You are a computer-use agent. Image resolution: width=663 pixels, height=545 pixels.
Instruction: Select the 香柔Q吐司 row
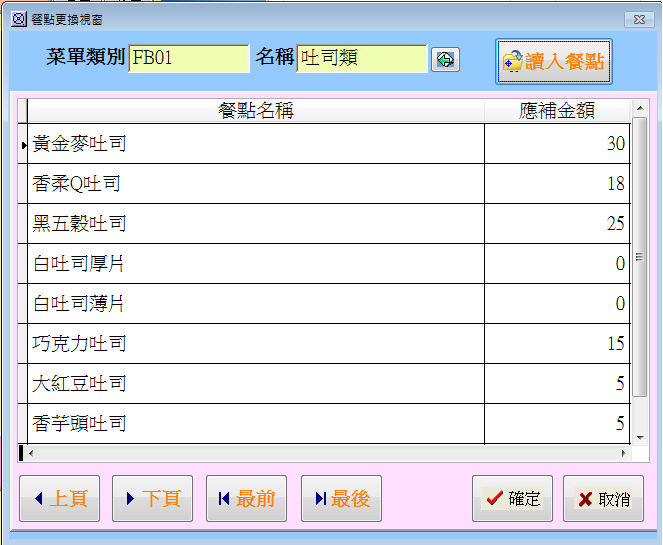coord(255,184)
